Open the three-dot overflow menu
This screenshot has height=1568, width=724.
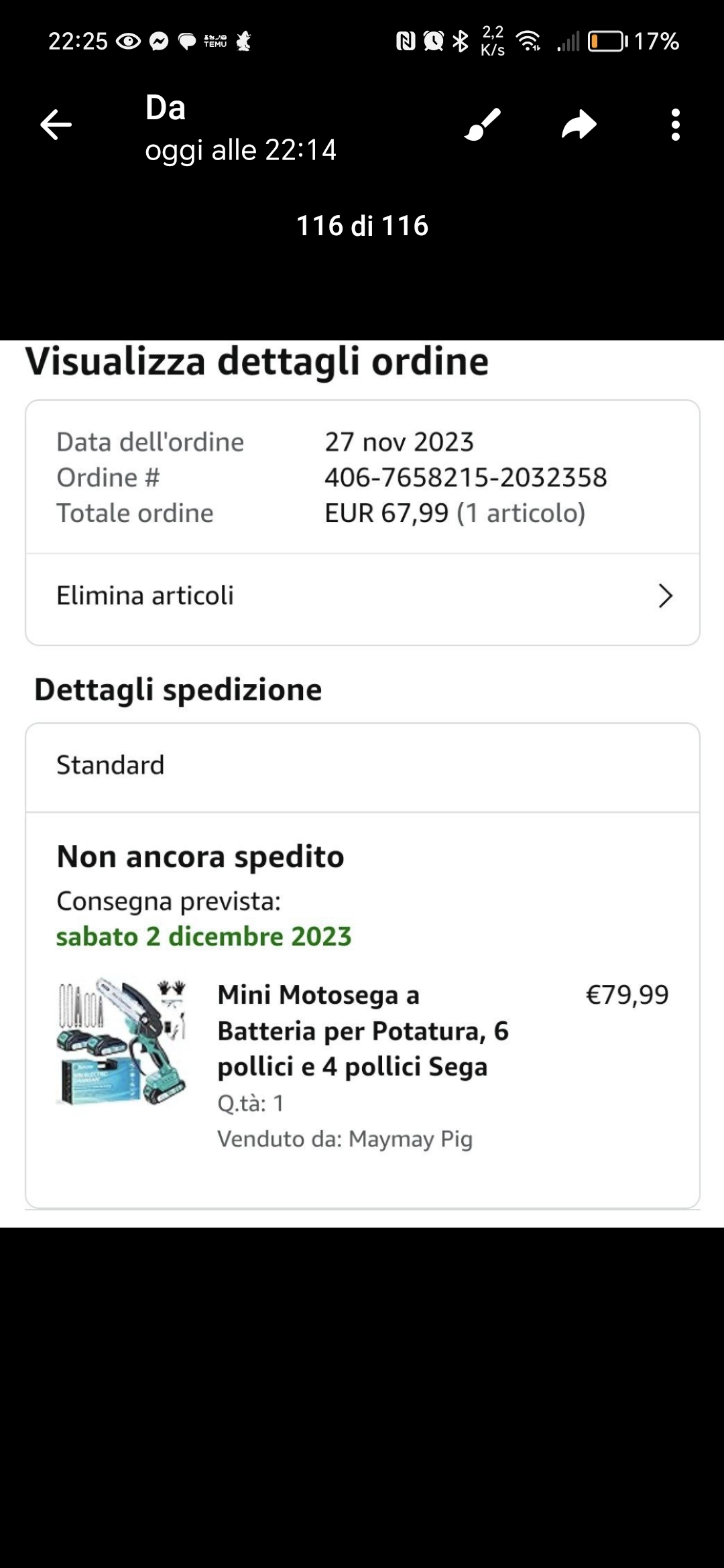pos(675,125)
